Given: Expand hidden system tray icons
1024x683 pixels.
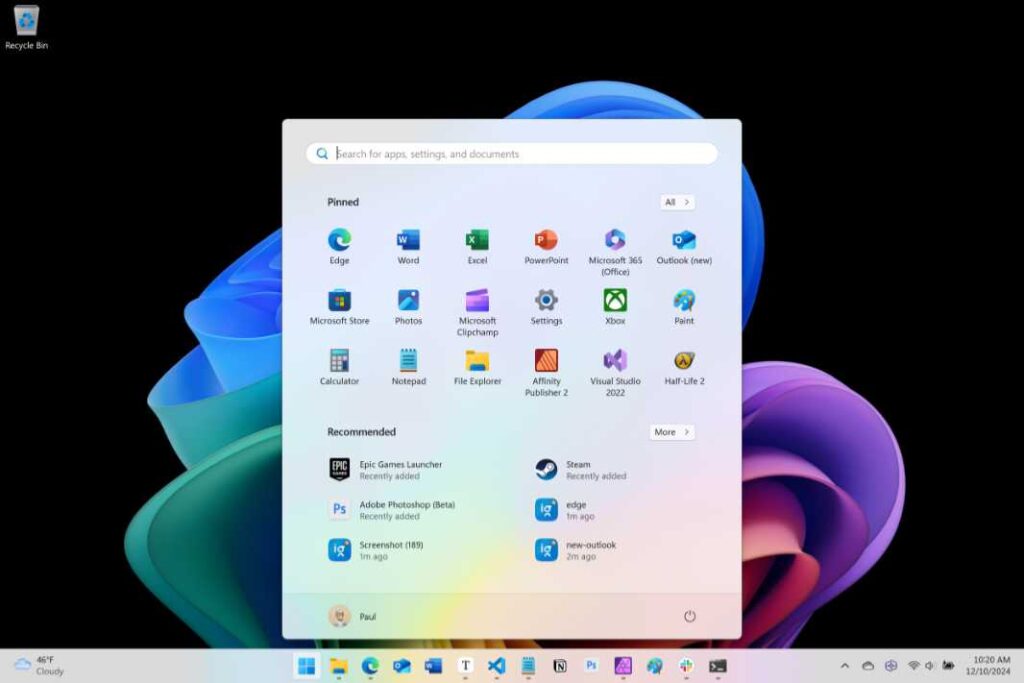Looking at the screenshot, I should coord(845,665).
